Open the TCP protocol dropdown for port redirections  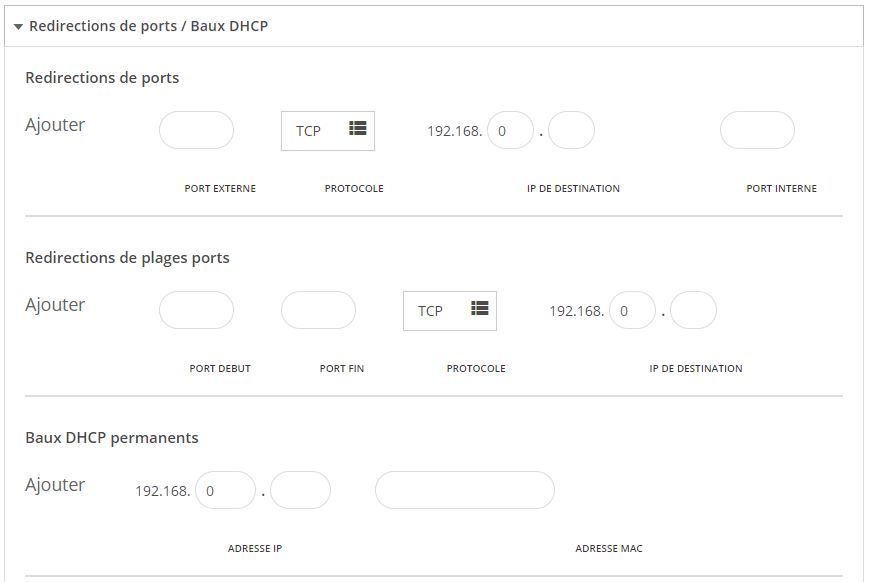point(328,131)
